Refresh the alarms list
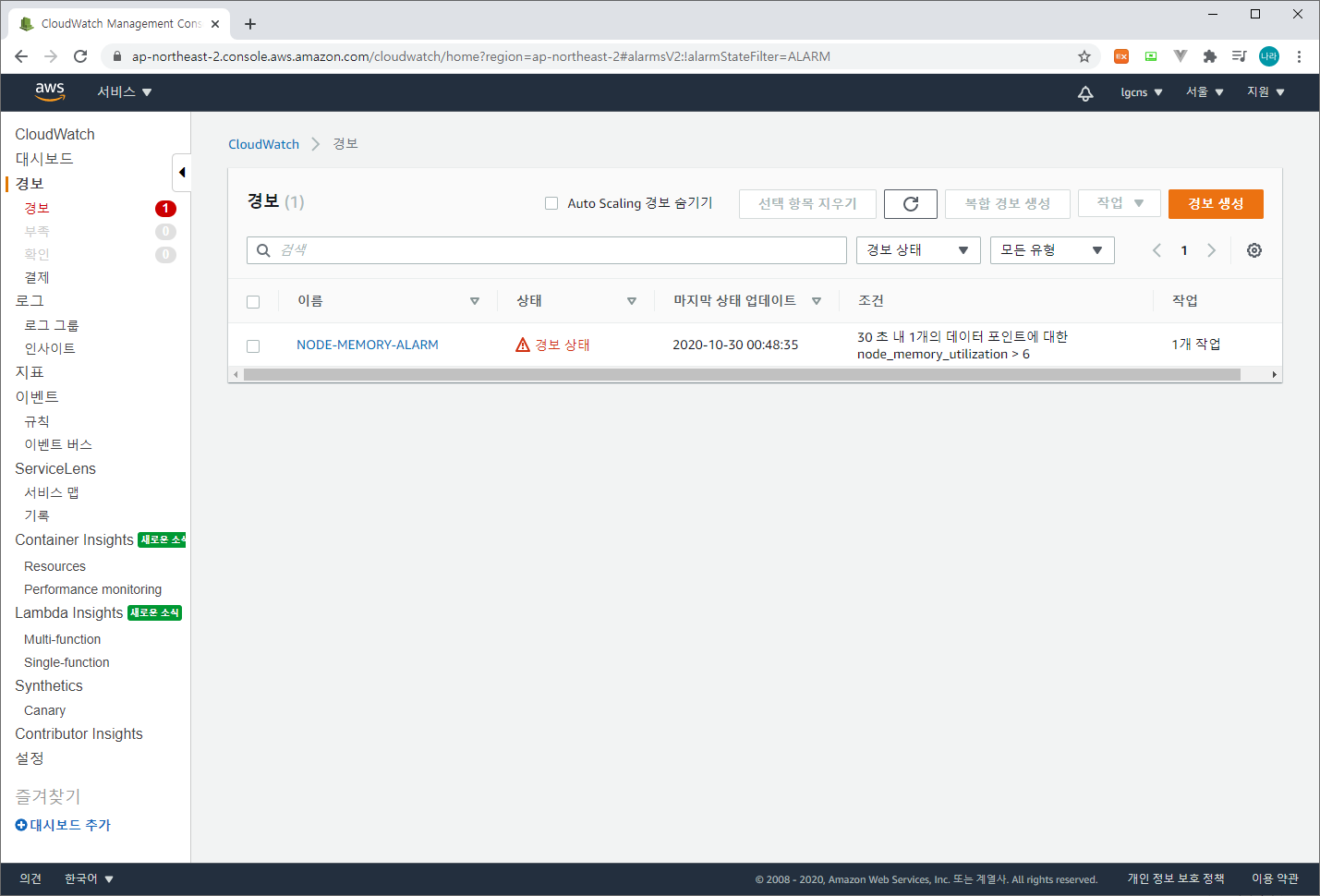The width and height of the screenshot is (1320, 896). pyautogui.click(x=911, y=204)
